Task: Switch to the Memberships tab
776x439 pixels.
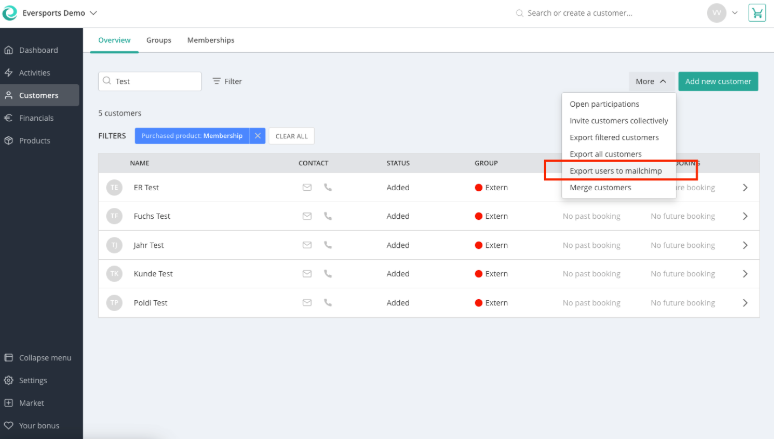Action: tap(211, 40)
